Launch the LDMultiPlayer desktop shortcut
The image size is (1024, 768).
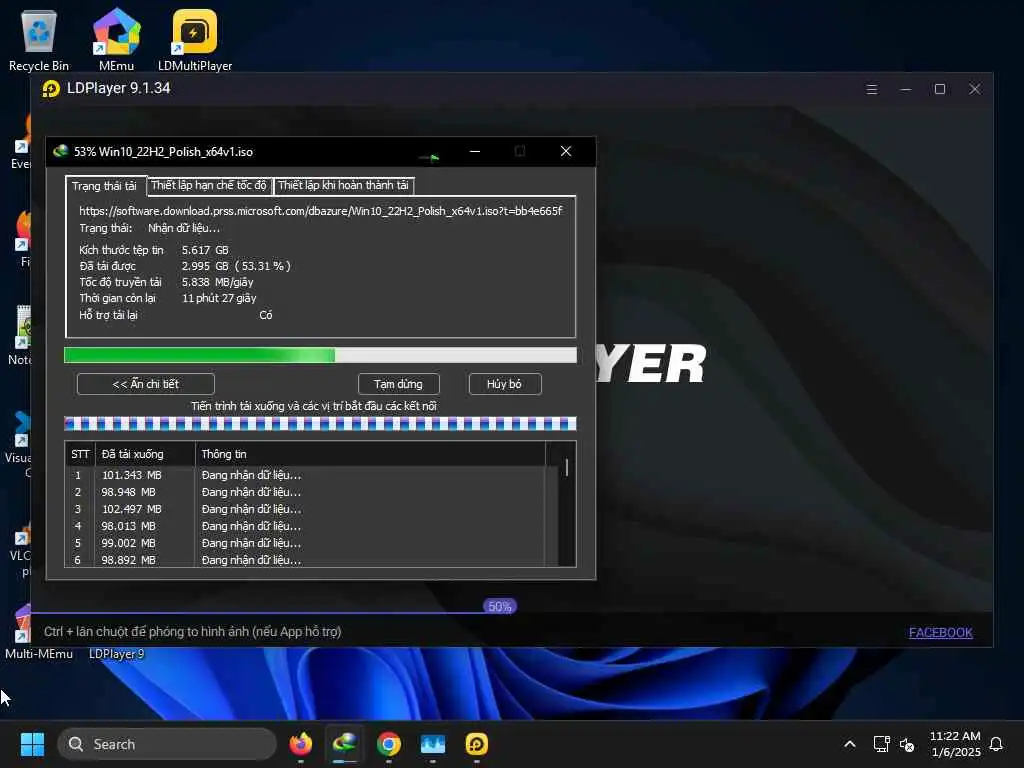[195, 39]
